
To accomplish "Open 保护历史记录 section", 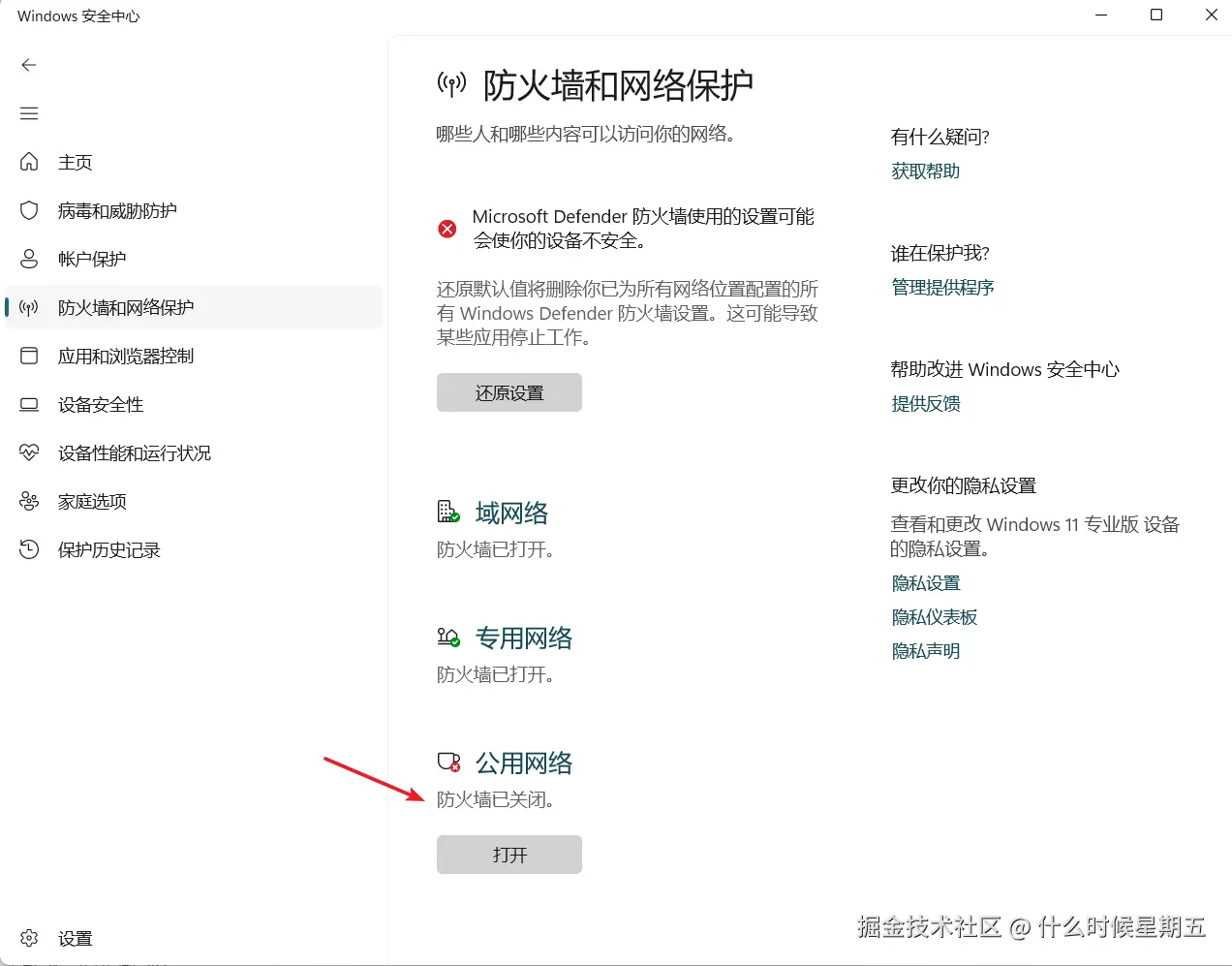I will (x=194, y=549).
